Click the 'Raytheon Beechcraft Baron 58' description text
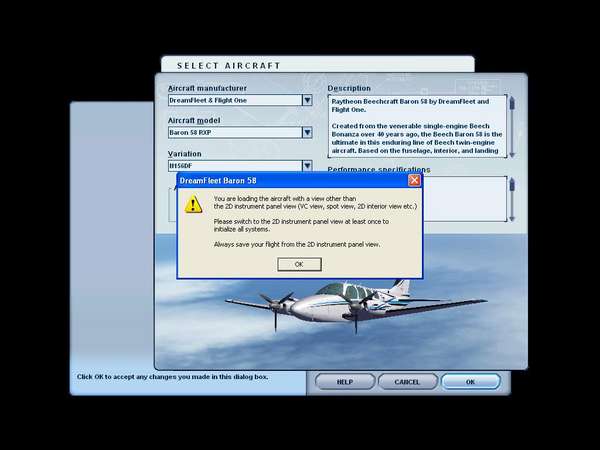The height and width of the screenshot is (450, 600). [410, 105]
